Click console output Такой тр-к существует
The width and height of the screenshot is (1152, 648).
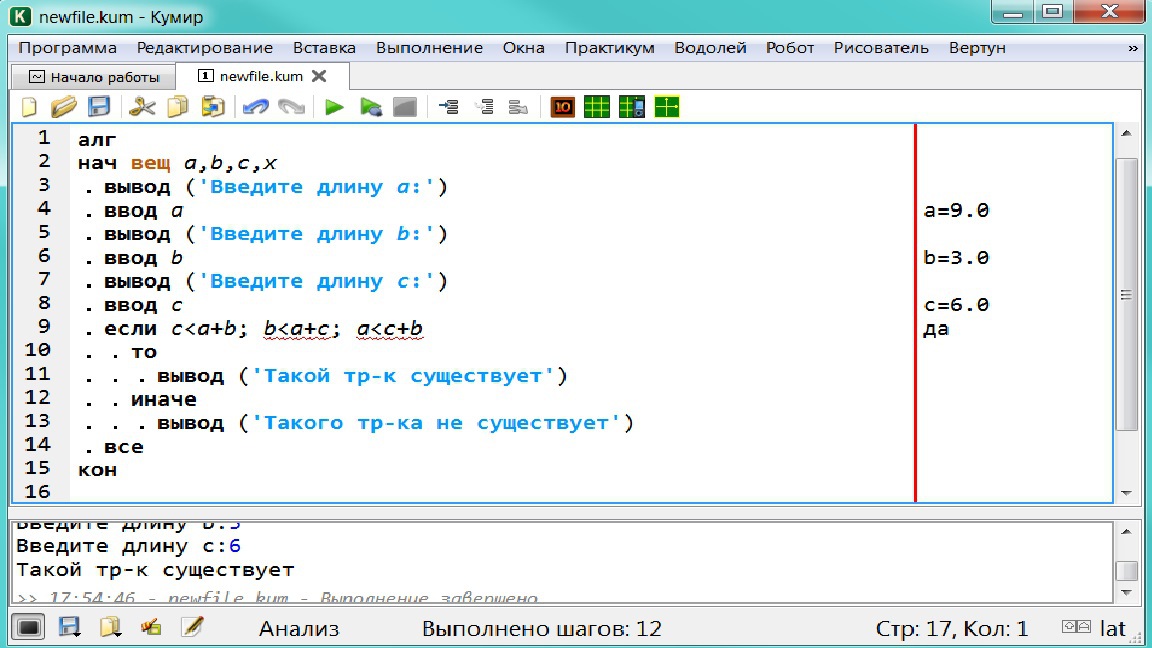tap(155, 570)
